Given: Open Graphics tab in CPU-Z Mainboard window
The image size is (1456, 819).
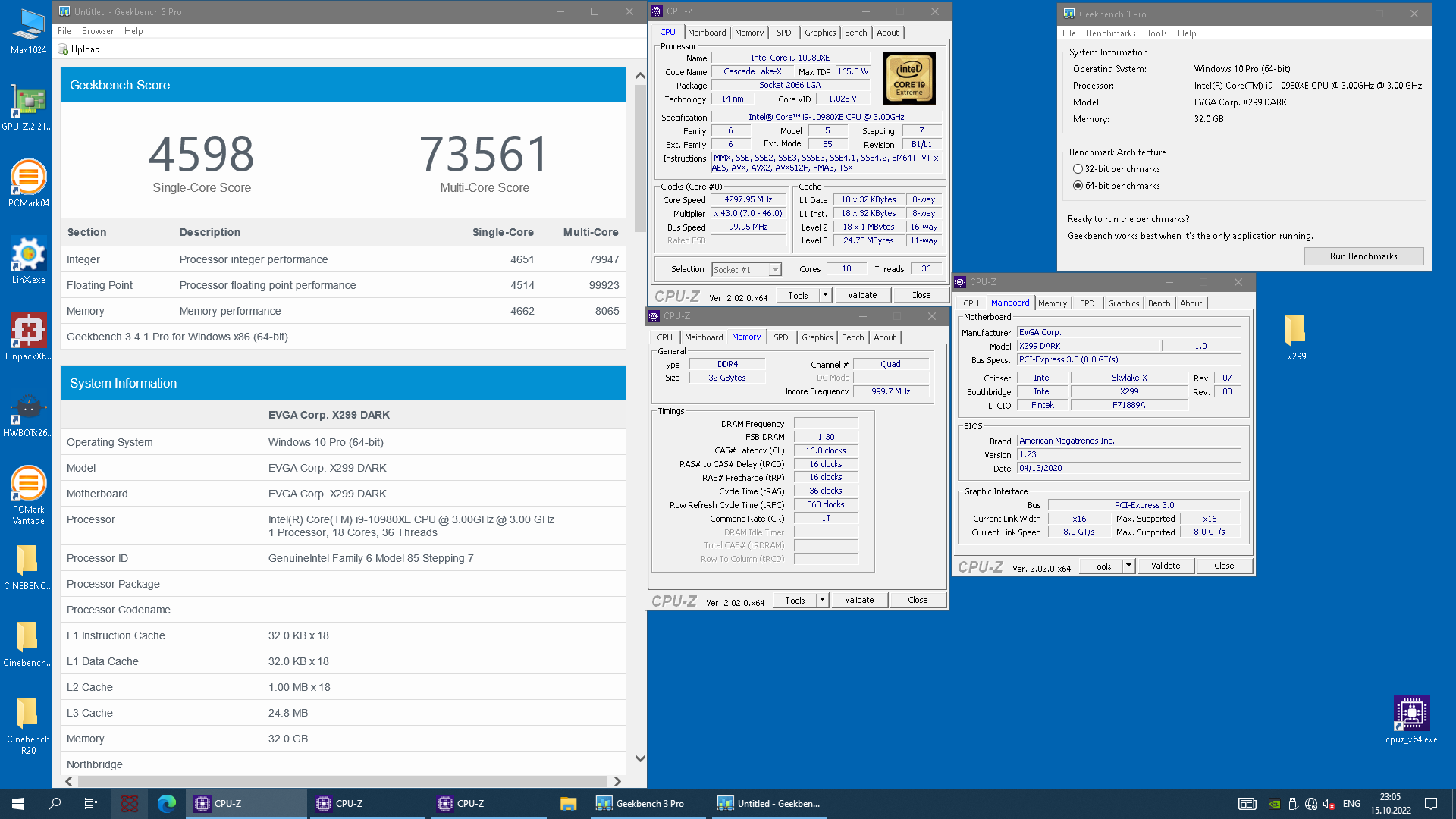Looking at the screenshot, I should pyautogui.click(x=1123, y=303).
